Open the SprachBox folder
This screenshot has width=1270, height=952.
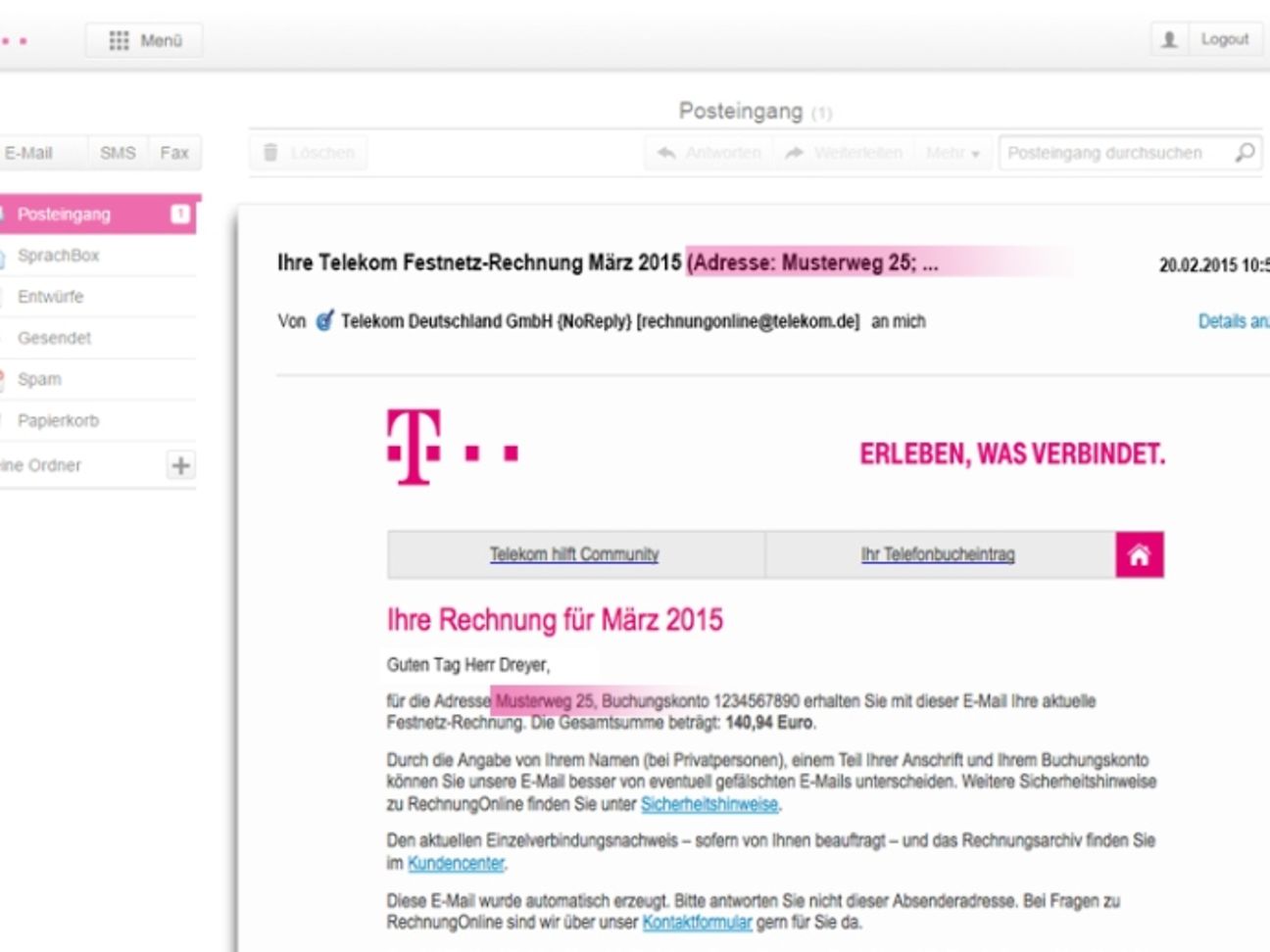[x=97, y=256]
